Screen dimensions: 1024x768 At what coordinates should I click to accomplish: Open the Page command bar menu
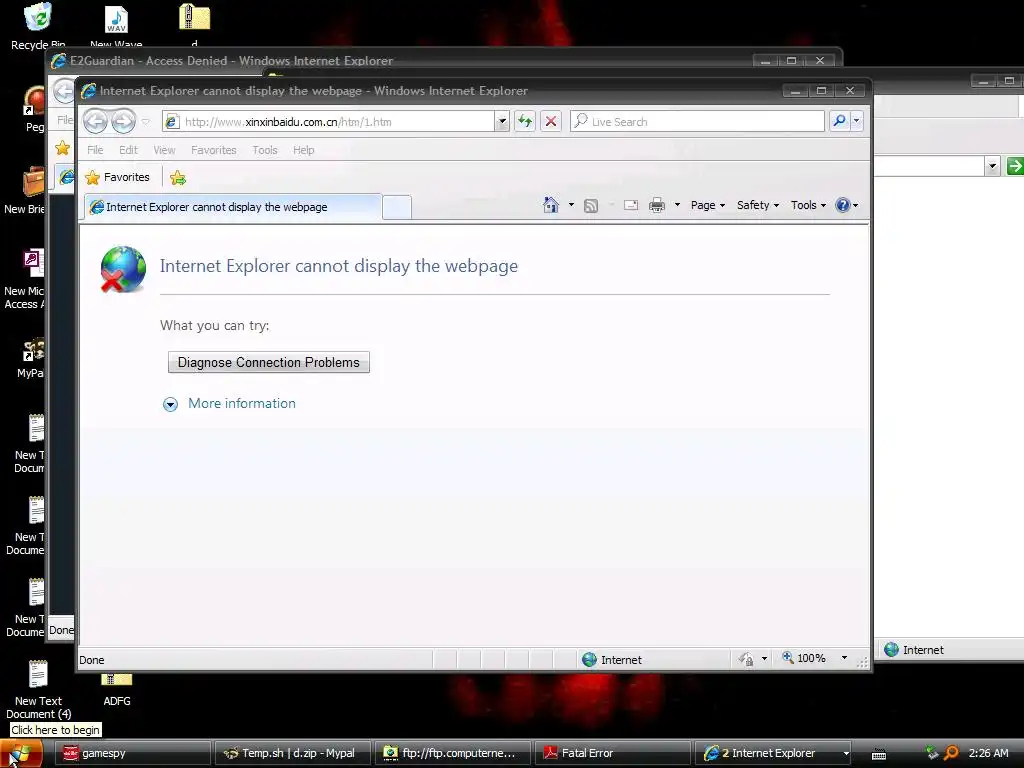coord(708,205)
